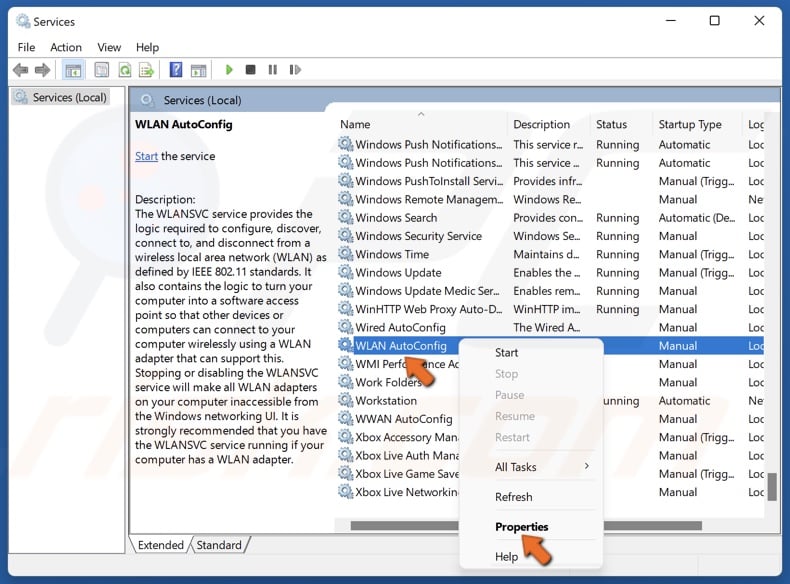Click the vertical scrollbar thumb
Image resolution: width=790 pixels, height=584 pixels.
pyautogui.click(x=772, y=486)
